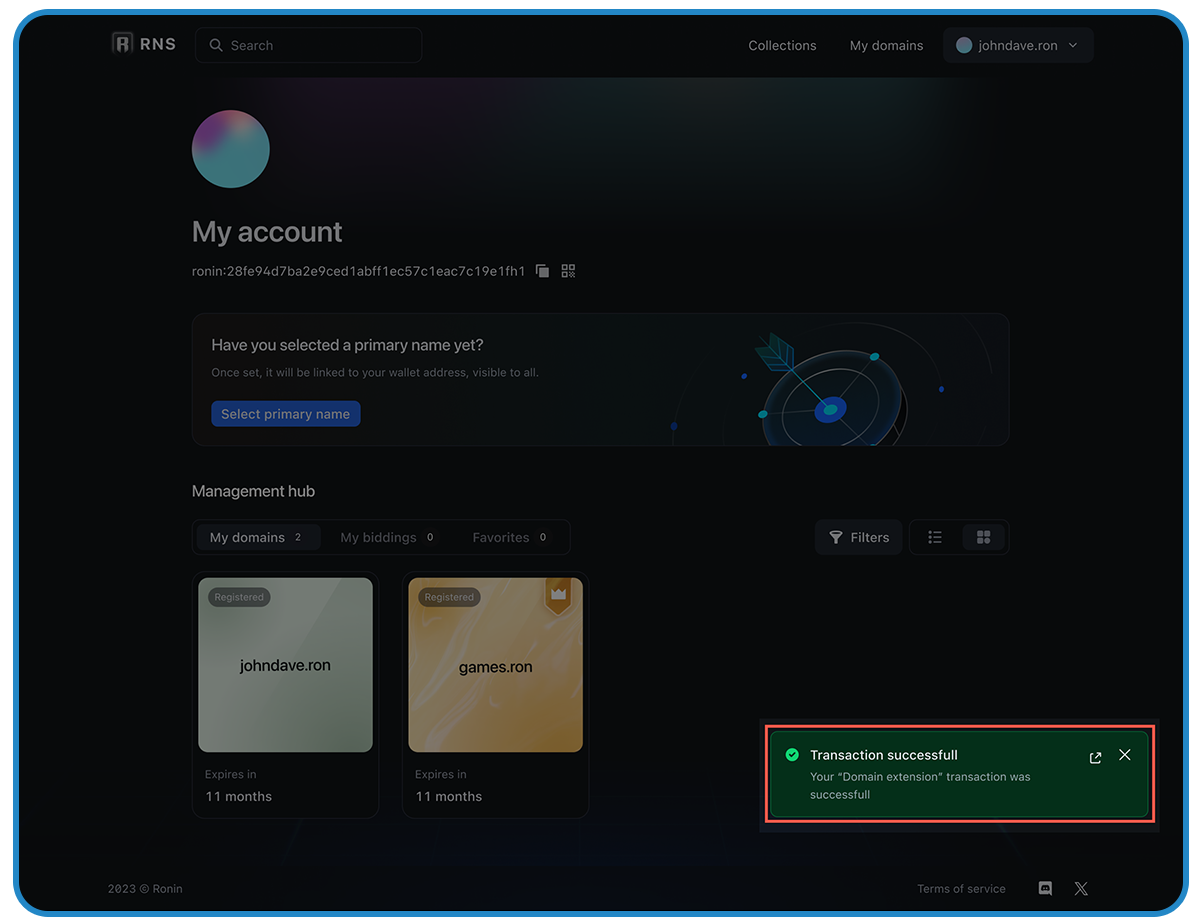Click Registered badge on games.ron card

pos(449,597)
